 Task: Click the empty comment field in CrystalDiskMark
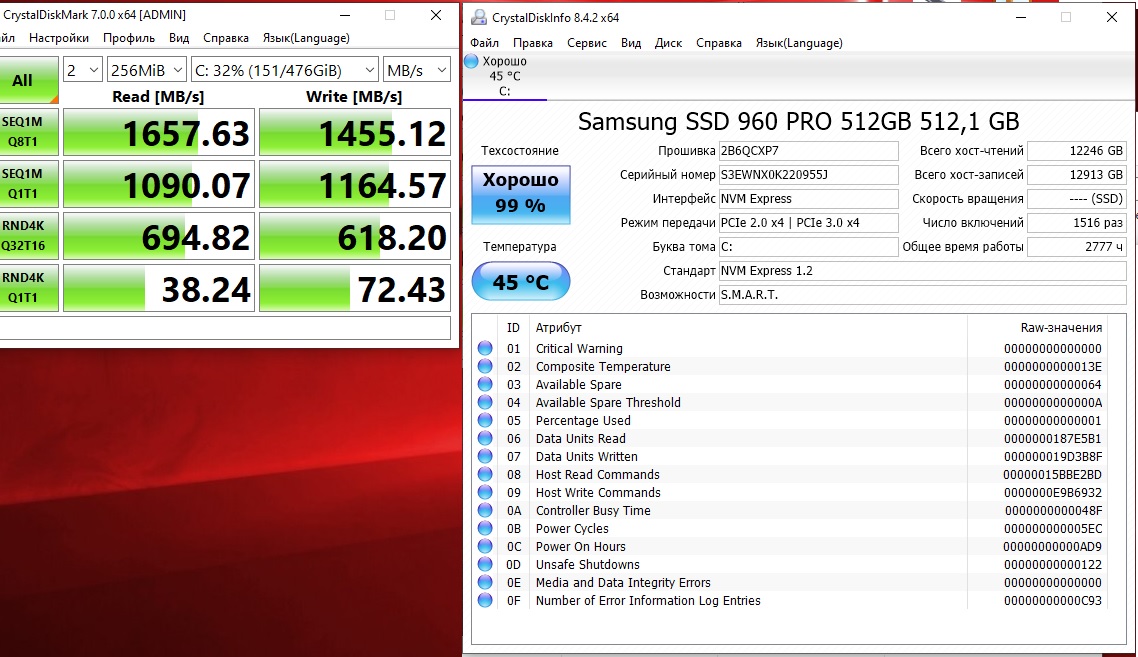coord(225,327)
